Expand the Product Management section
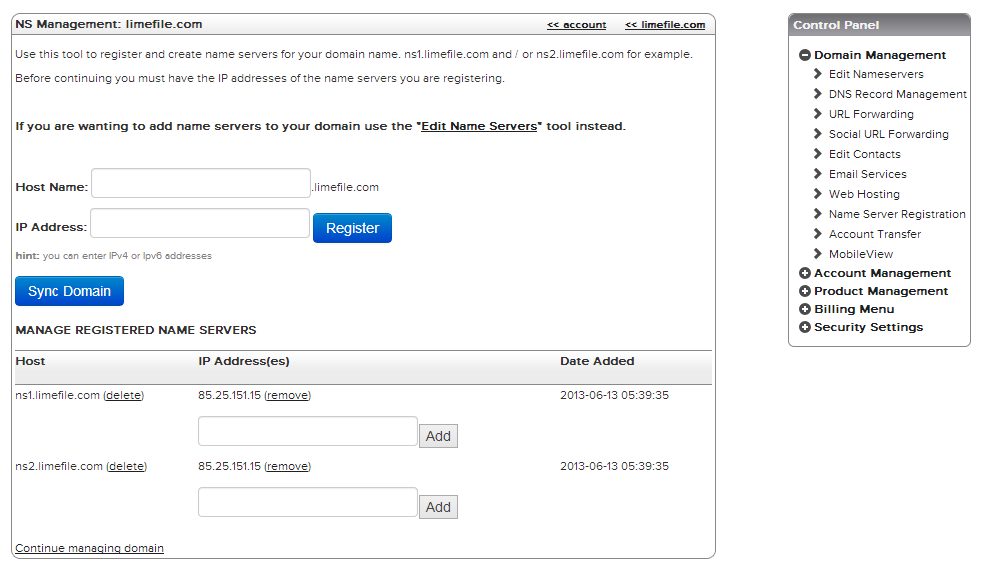This screenshot has height=572, width=988. pyautogui.click(x=805, y=291)
